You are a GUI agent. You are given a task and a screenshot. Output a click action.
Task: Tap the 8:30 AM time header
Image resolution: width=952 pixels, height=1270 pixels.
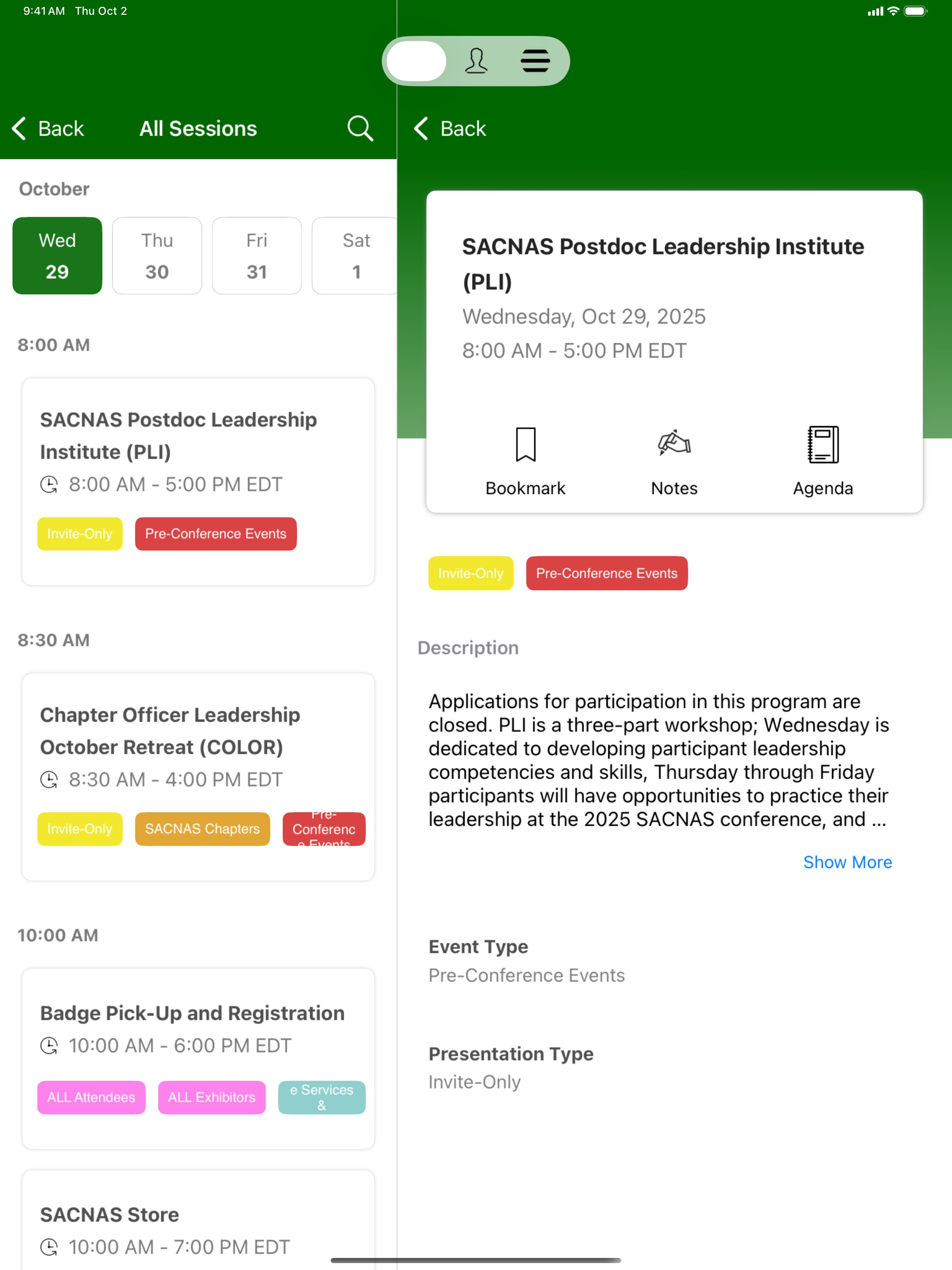pyautogui.click(x=53, y=640)
